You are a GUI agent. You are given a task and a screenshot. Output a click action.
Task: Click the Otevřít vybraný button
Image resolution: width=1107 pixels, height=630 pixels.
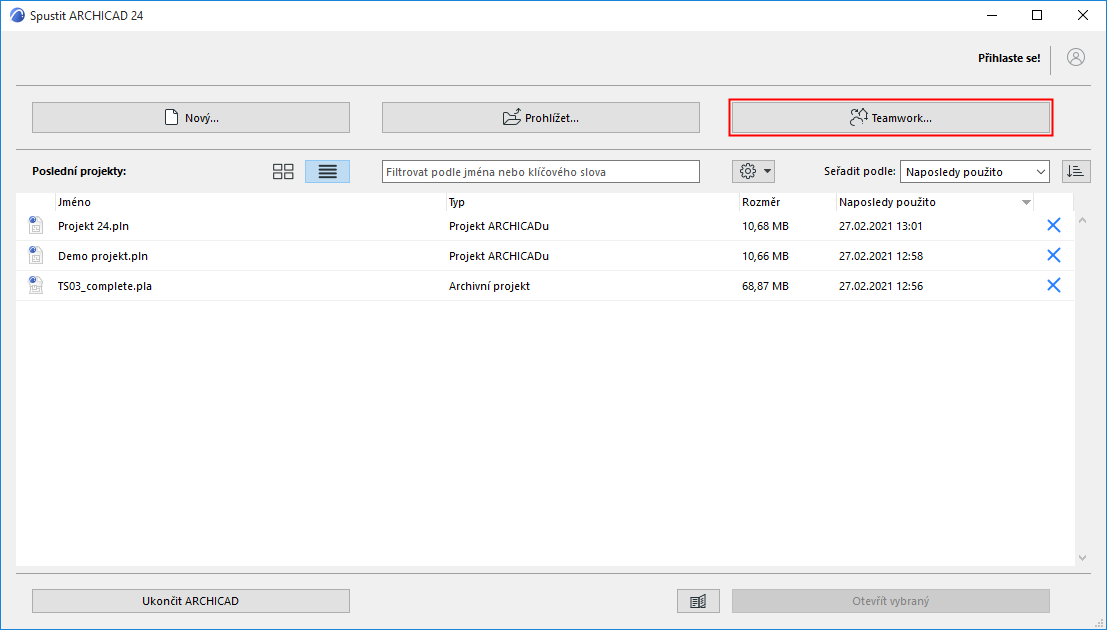coord(890,601)
